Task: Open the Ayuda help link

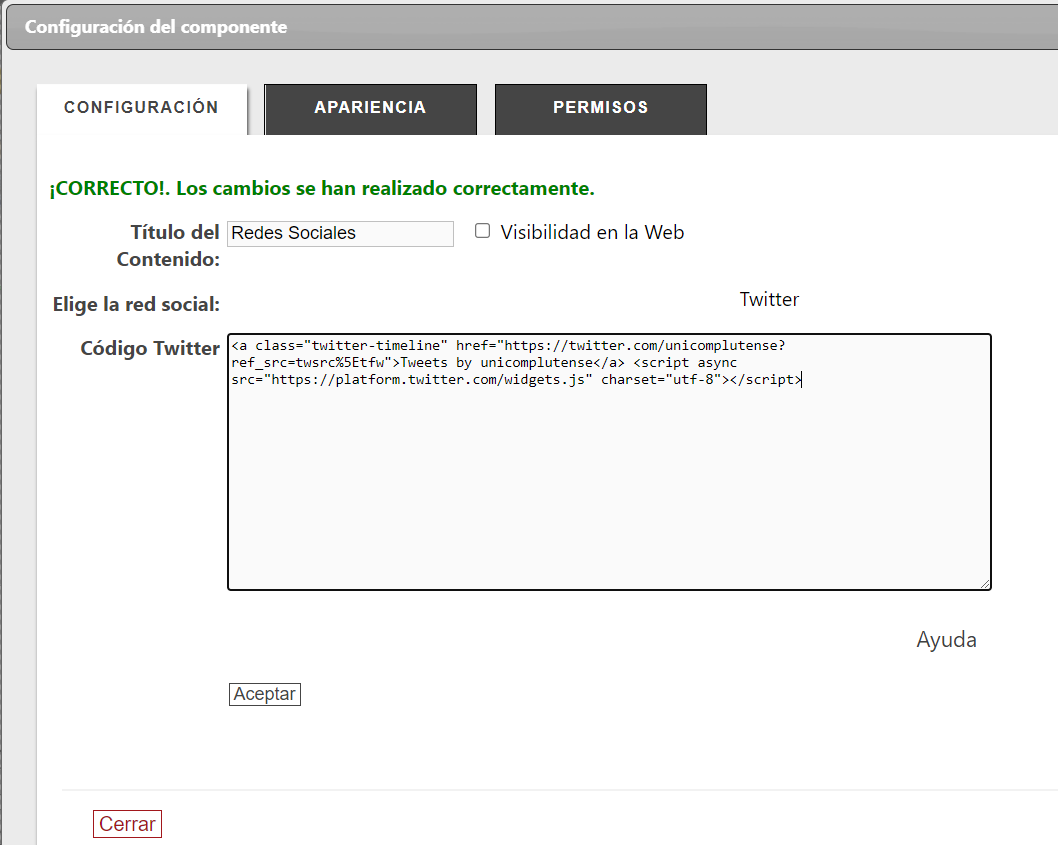Action: (946, 640)
